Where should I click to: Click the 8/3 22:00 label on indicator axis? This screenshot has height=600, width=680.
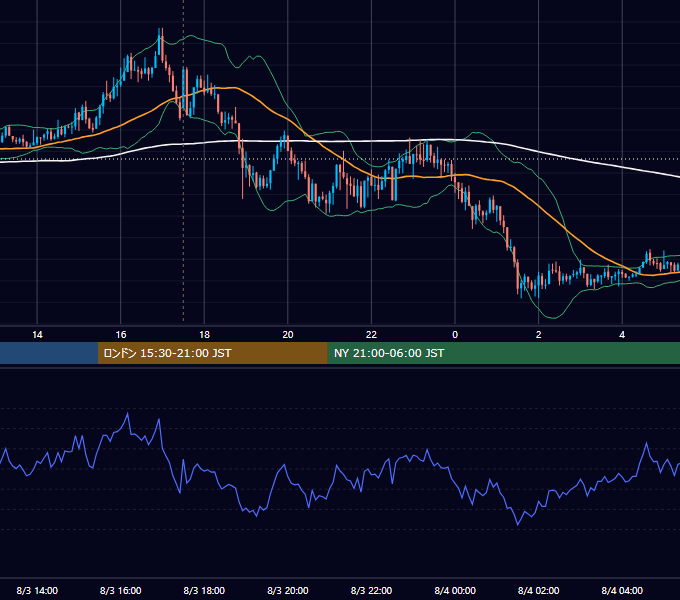371,590
